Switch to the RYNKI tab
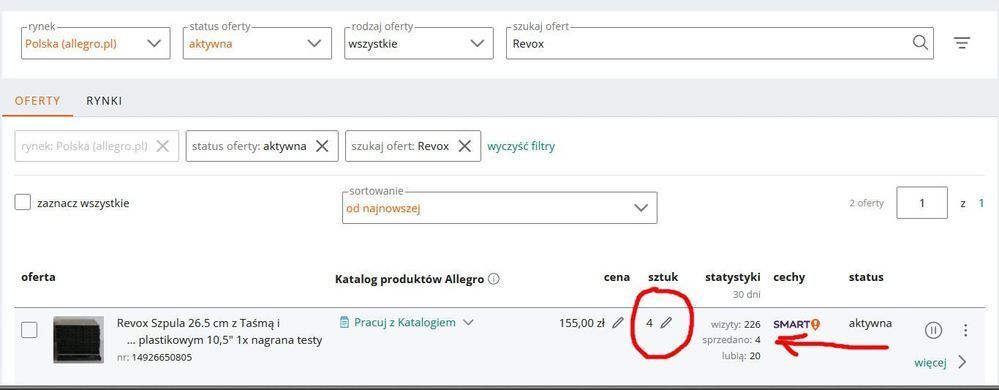The image size is (999, 390). (104, 101)
